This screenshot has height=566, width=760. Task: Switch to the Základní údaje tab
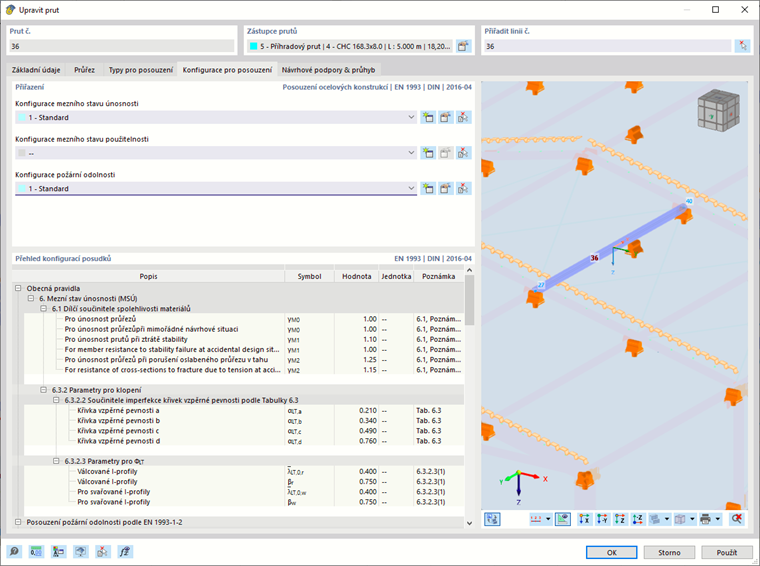pyautogui.click(x=36, y=70)
